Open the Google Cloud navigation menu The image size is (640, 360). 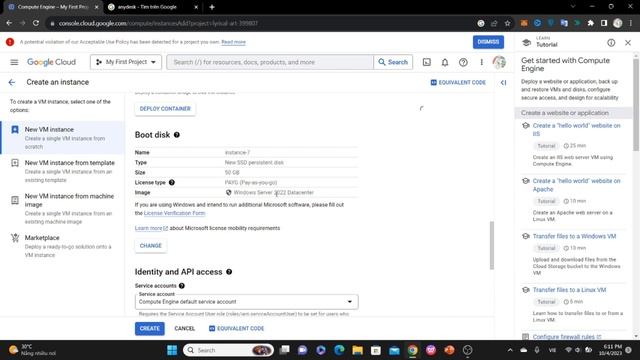(14, 62)
